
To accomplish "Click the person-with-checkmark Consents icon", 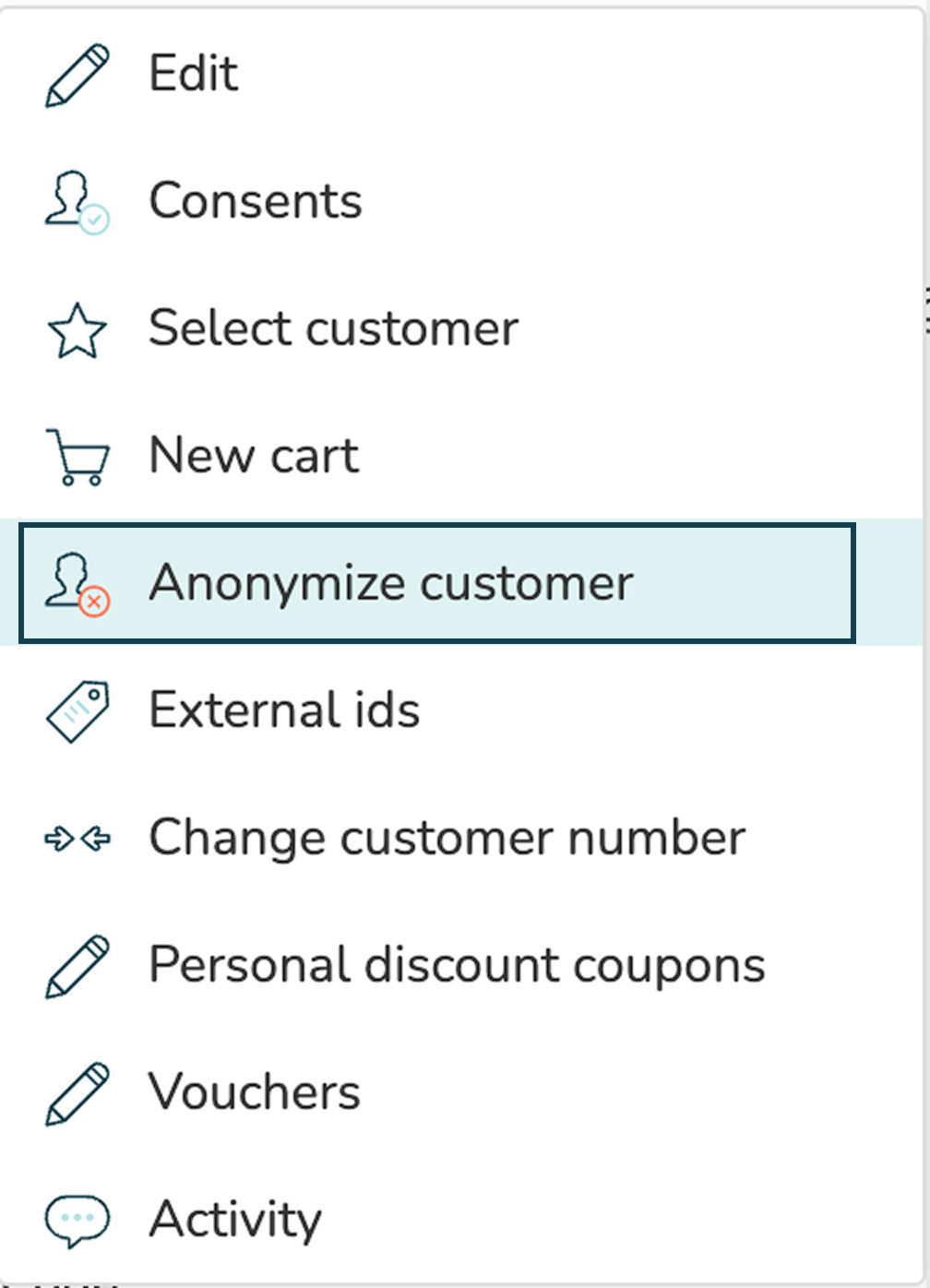I will (77, 202).
